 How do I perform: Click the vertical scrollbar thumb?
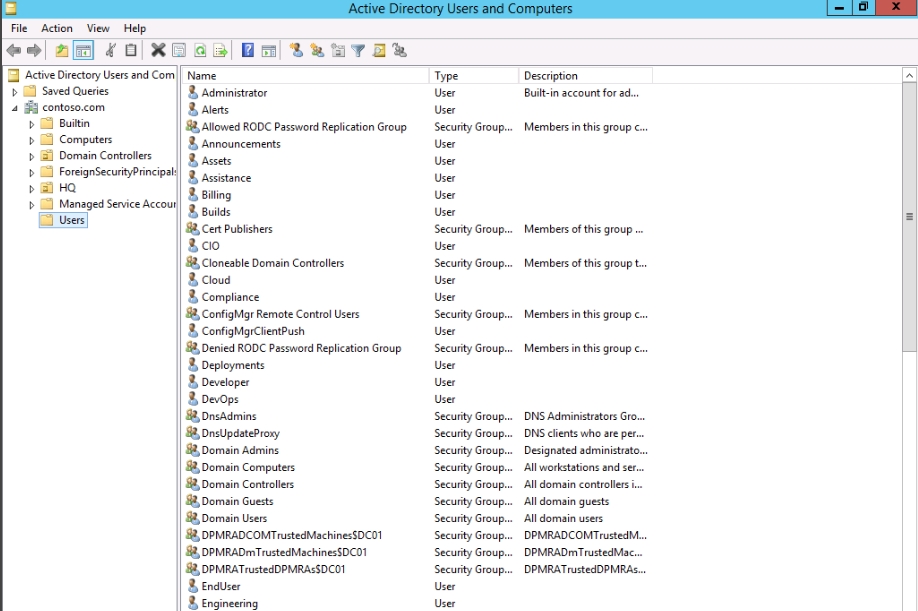click(909, 217)
